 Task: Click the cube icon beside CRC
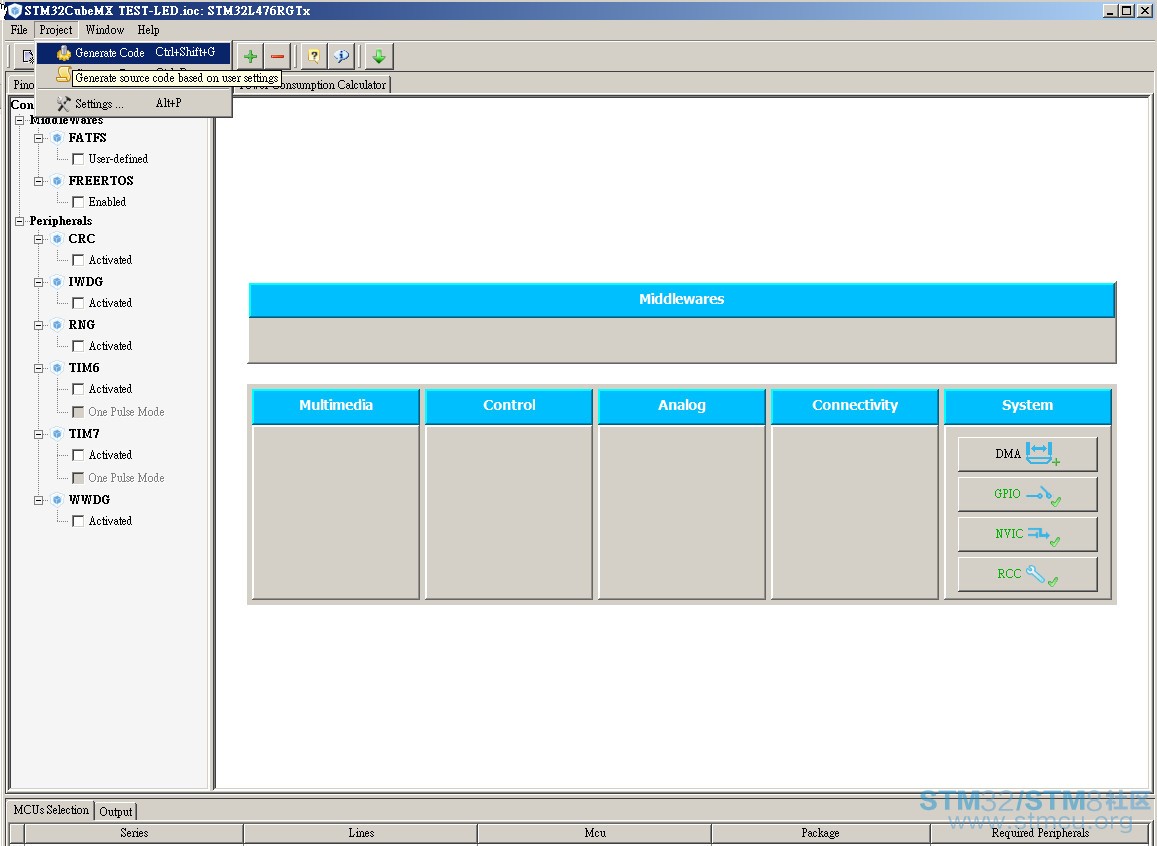point(57,239)
